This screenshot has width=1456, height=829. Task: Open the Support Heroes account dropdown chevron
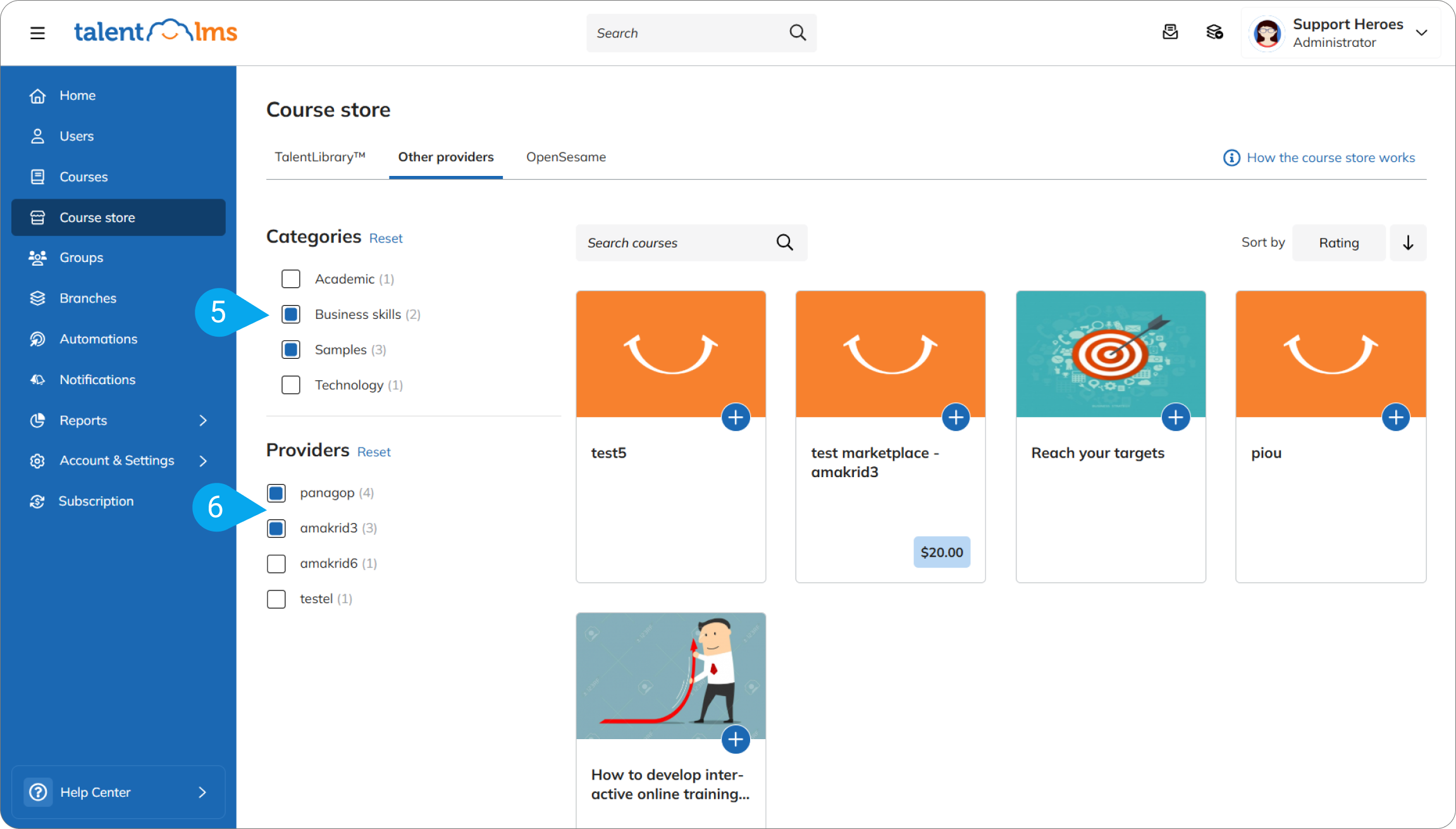[1421, 33]
